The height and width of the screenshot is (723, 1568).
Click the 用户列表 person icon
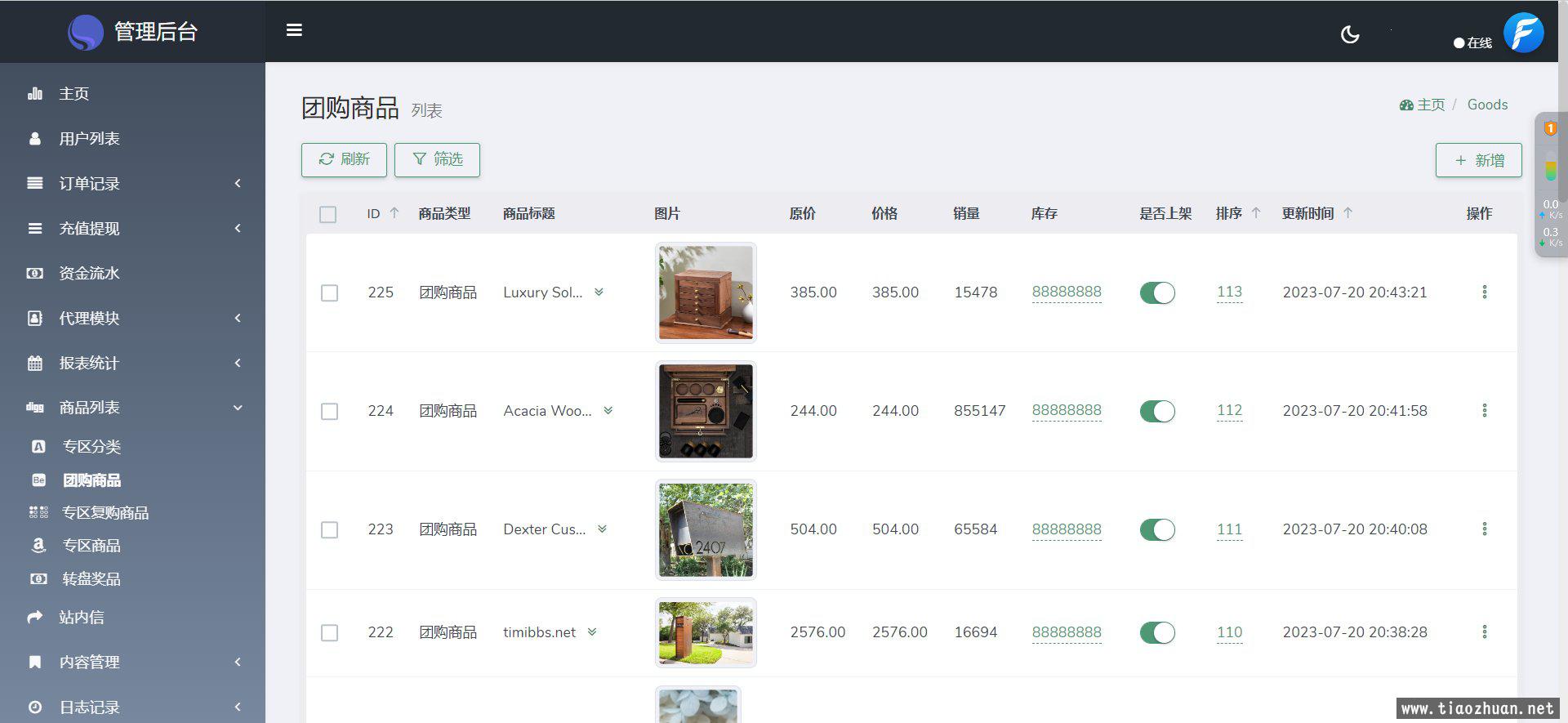coord(34,139)
